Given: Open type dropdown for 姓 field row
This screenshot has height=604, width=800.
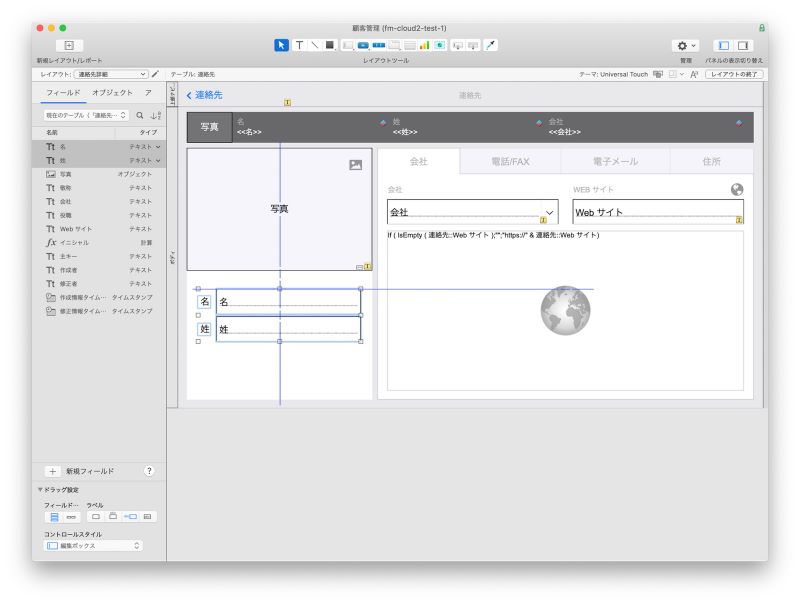Looking at the screenshot, I should point(158,161).
